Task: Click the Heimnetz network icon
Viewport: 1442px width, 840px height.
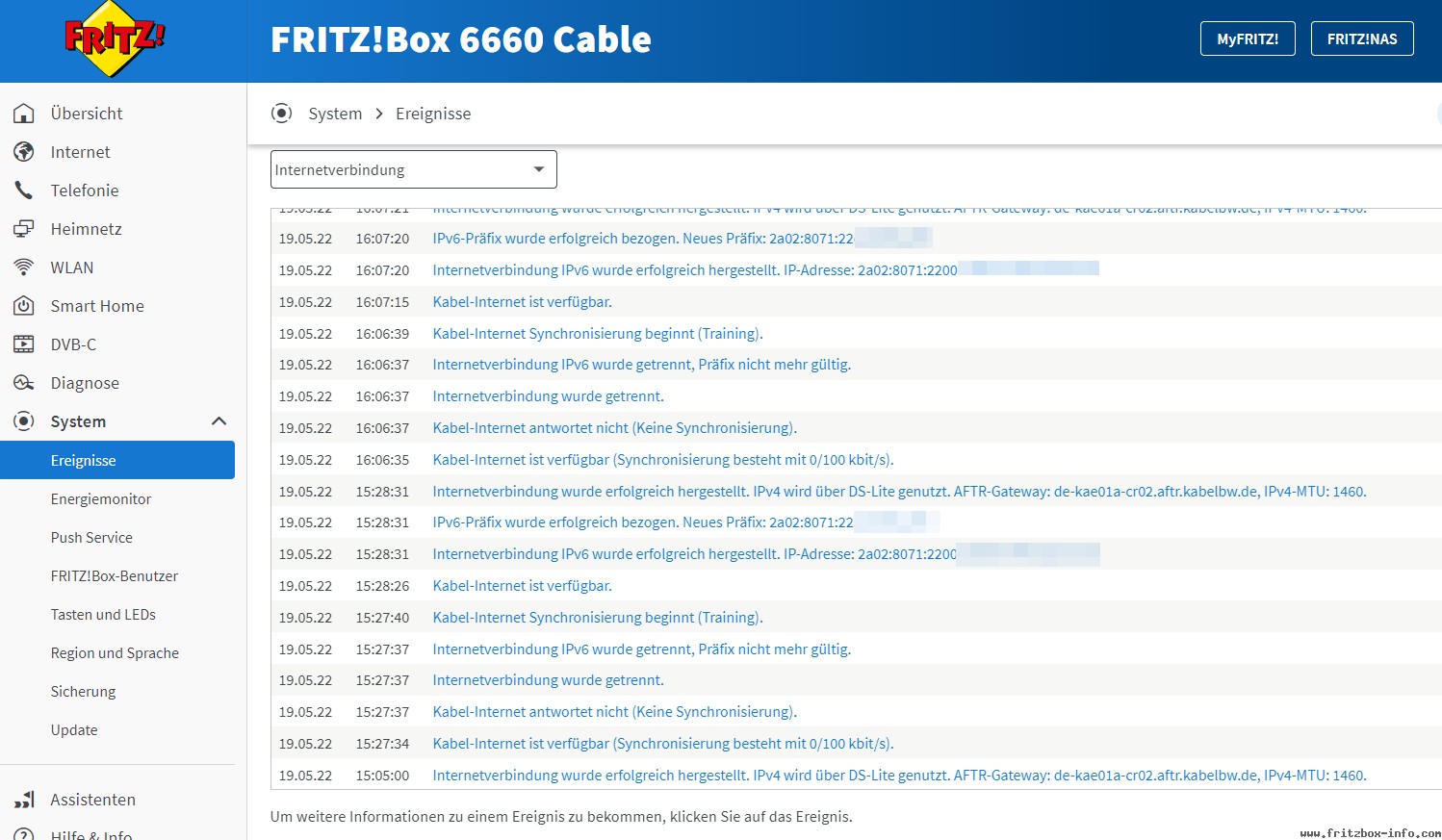Action: tap(24, 229)
